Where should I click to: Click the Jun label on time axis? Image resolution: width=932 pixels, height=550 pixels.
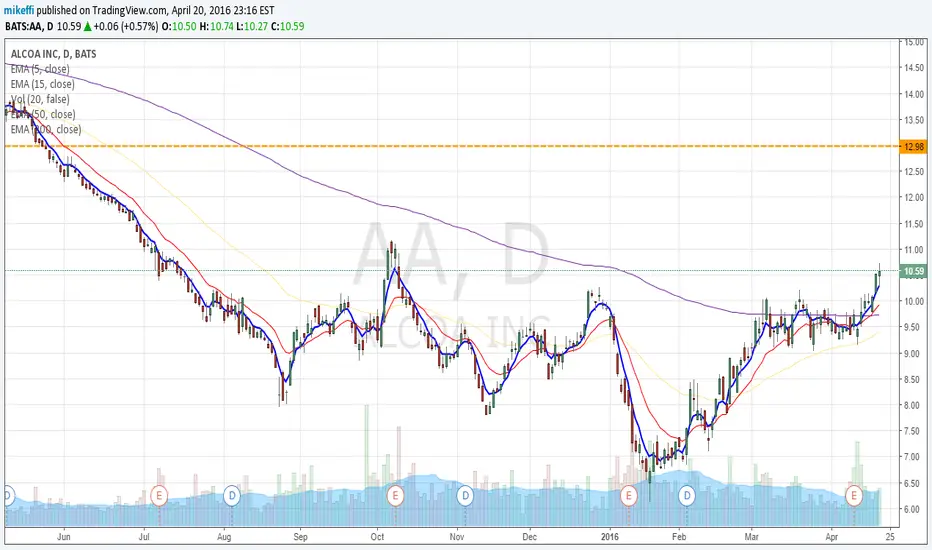(x=64, y=537)
